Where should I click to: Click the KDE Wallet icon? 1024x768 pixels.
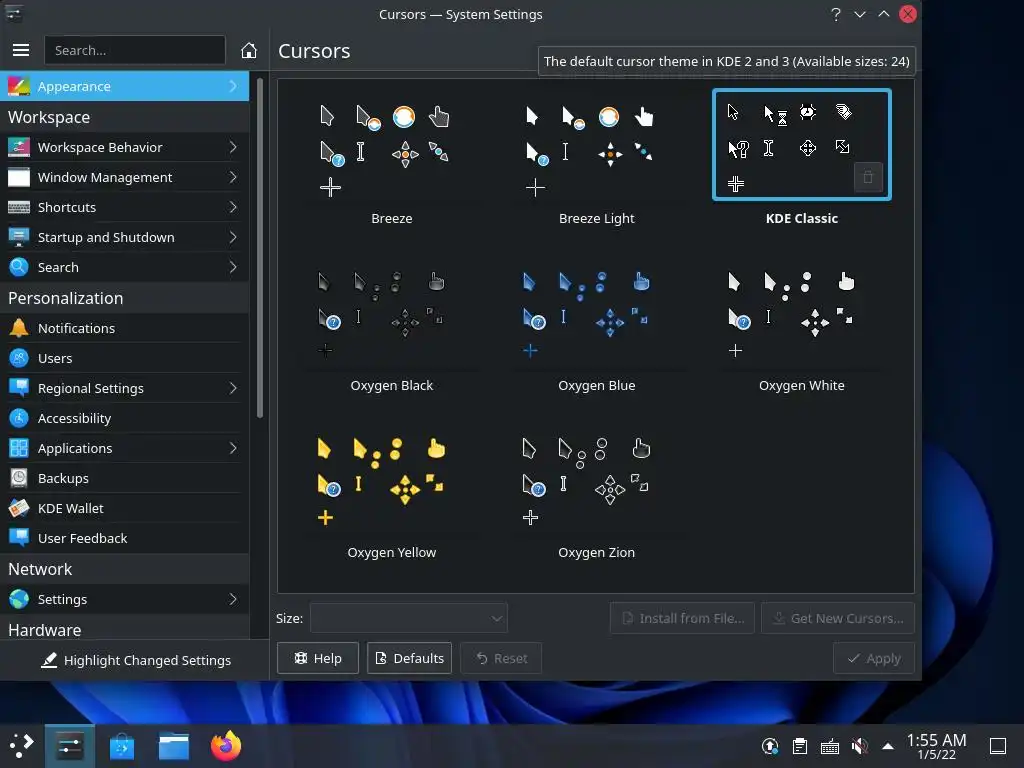click(x=19, y=508)
